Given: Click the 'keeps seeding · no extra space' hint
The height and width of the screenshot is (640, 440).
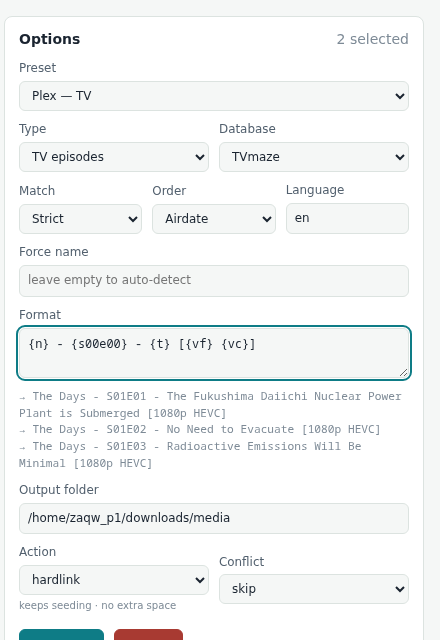Looking at the screenshot, I should coord(98,605).
